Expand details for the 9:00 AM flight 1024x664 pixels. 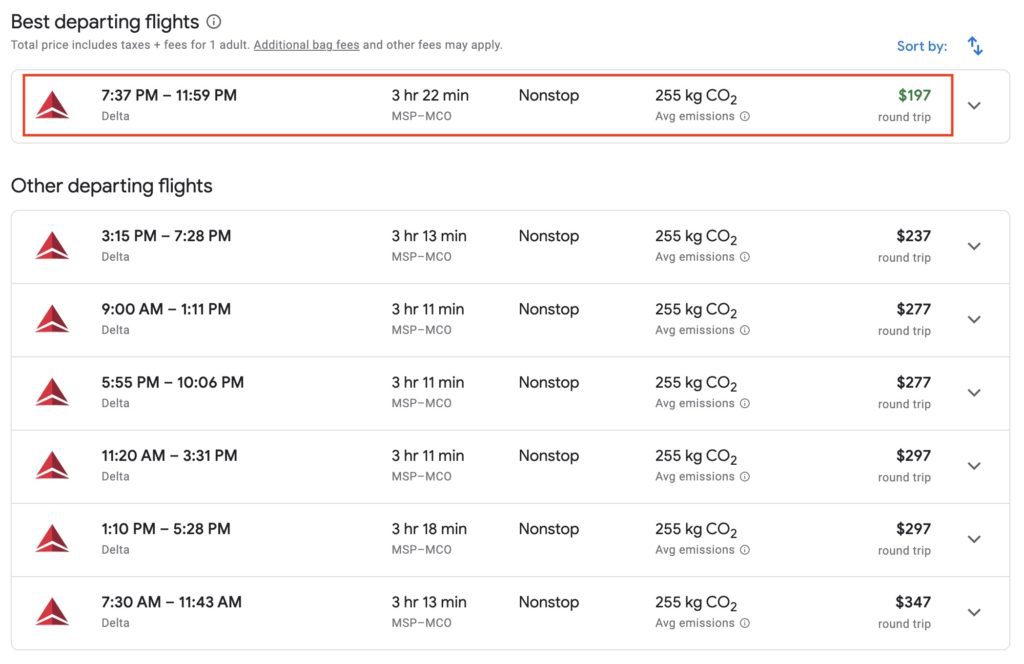coord(973,319)
